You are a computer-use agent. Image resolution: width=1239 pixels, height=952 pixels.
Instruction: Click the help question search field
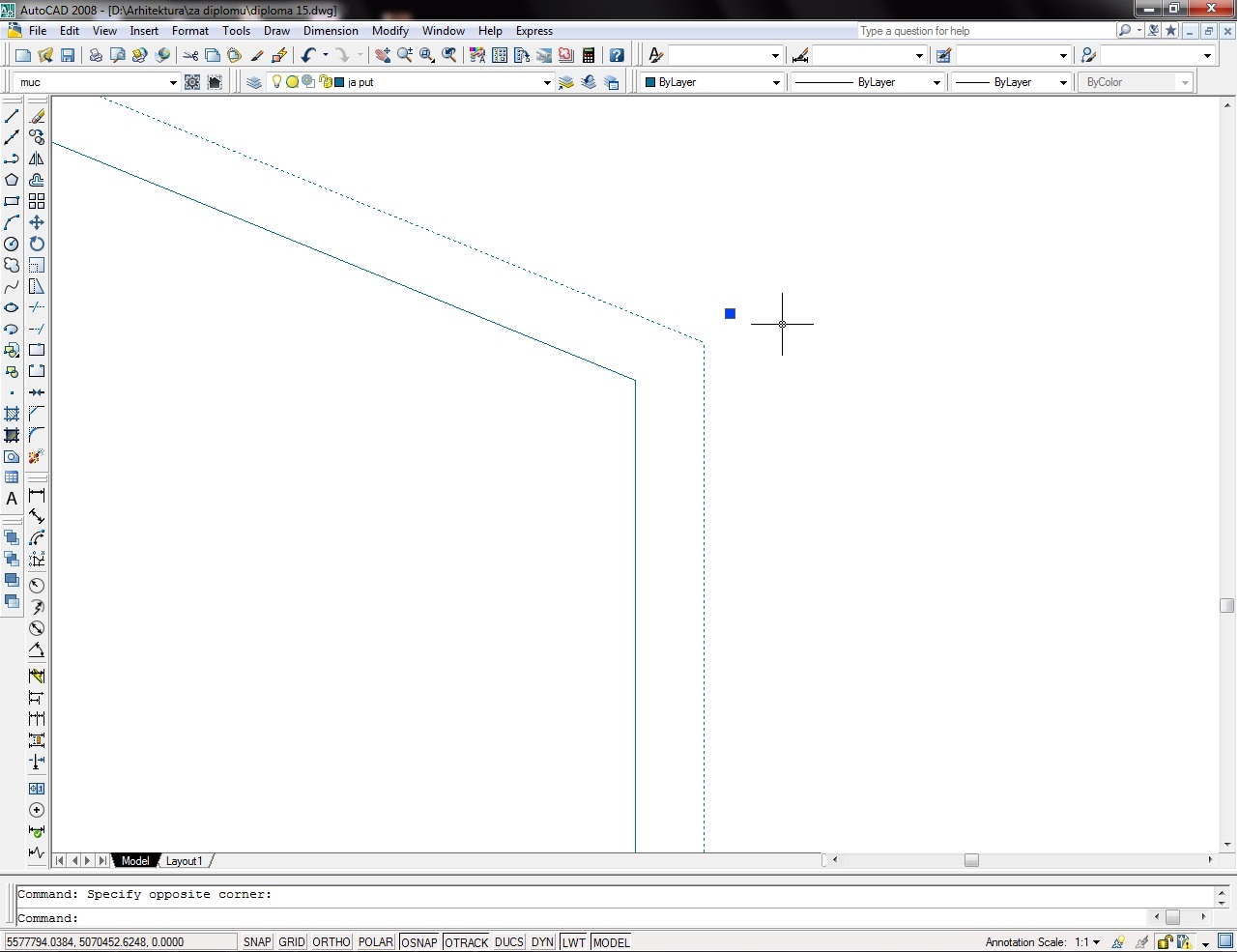(984, 31)
